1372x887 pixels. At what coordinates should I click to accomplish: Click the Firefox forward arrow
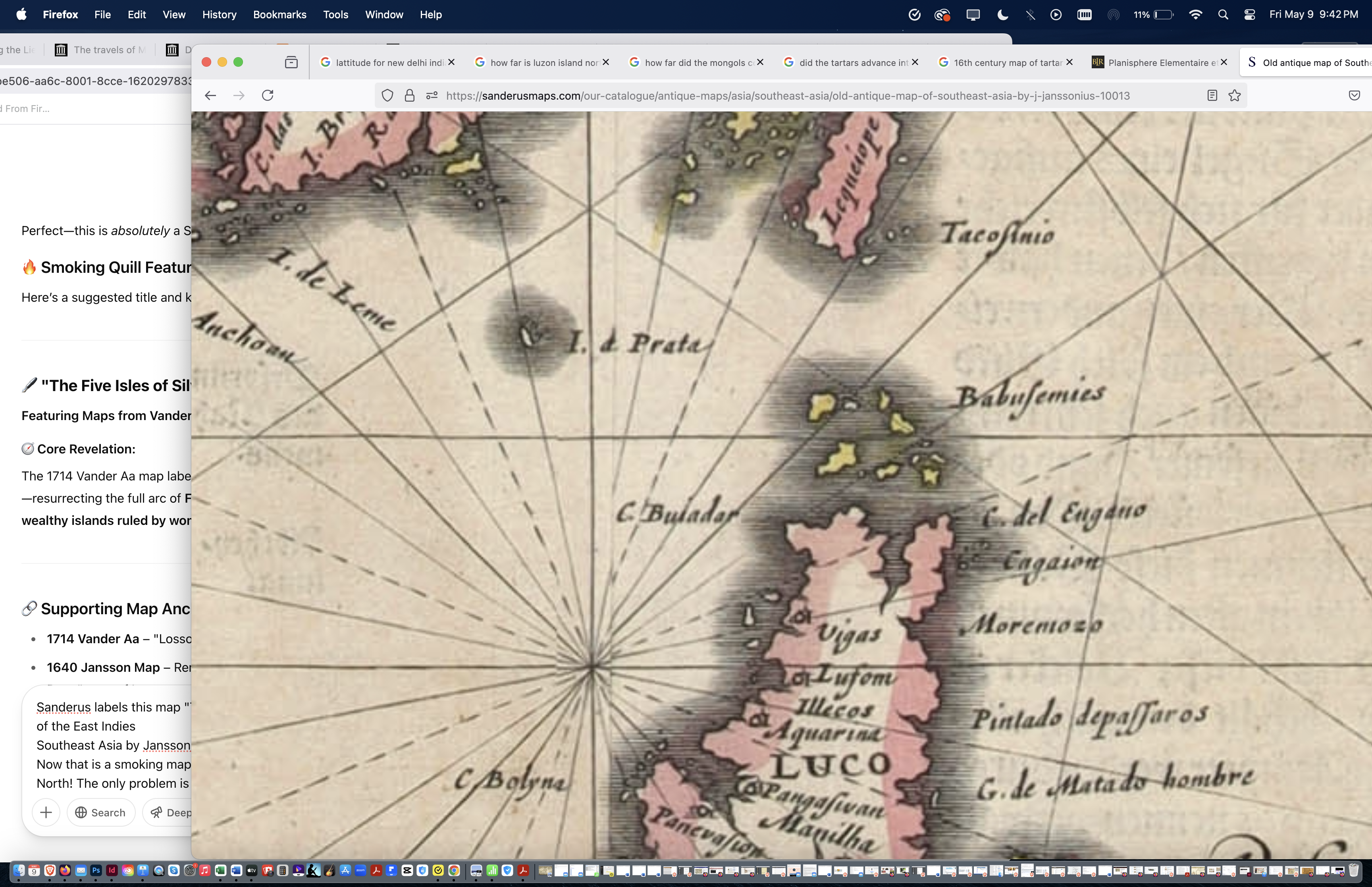(239, 95)
